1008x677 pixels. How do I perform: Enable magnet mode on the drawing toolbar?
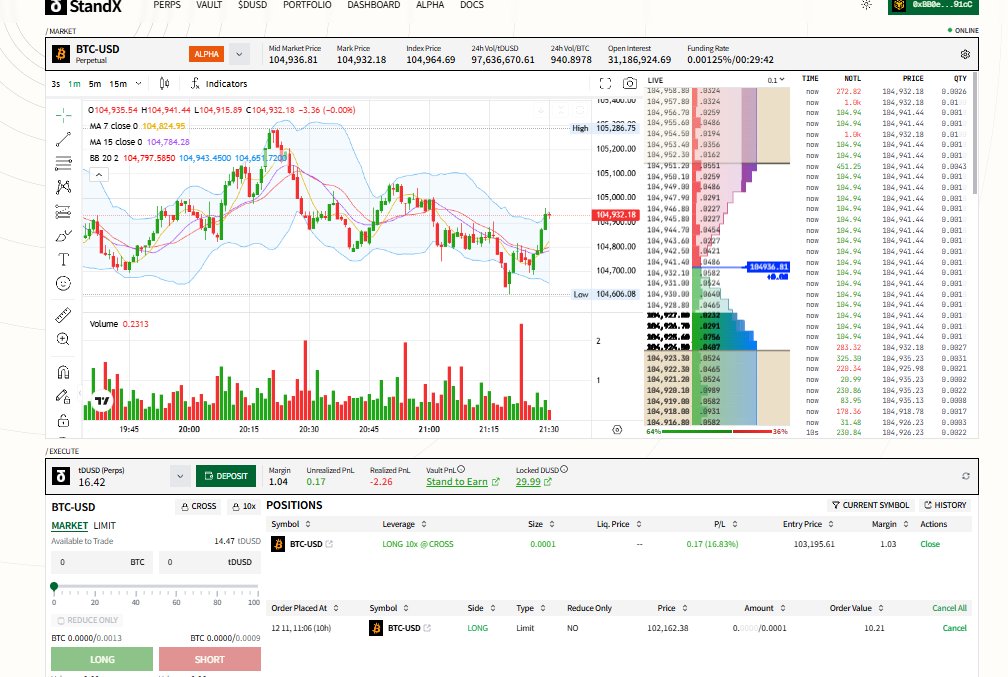pyautogui.click(x=63, y=371)
